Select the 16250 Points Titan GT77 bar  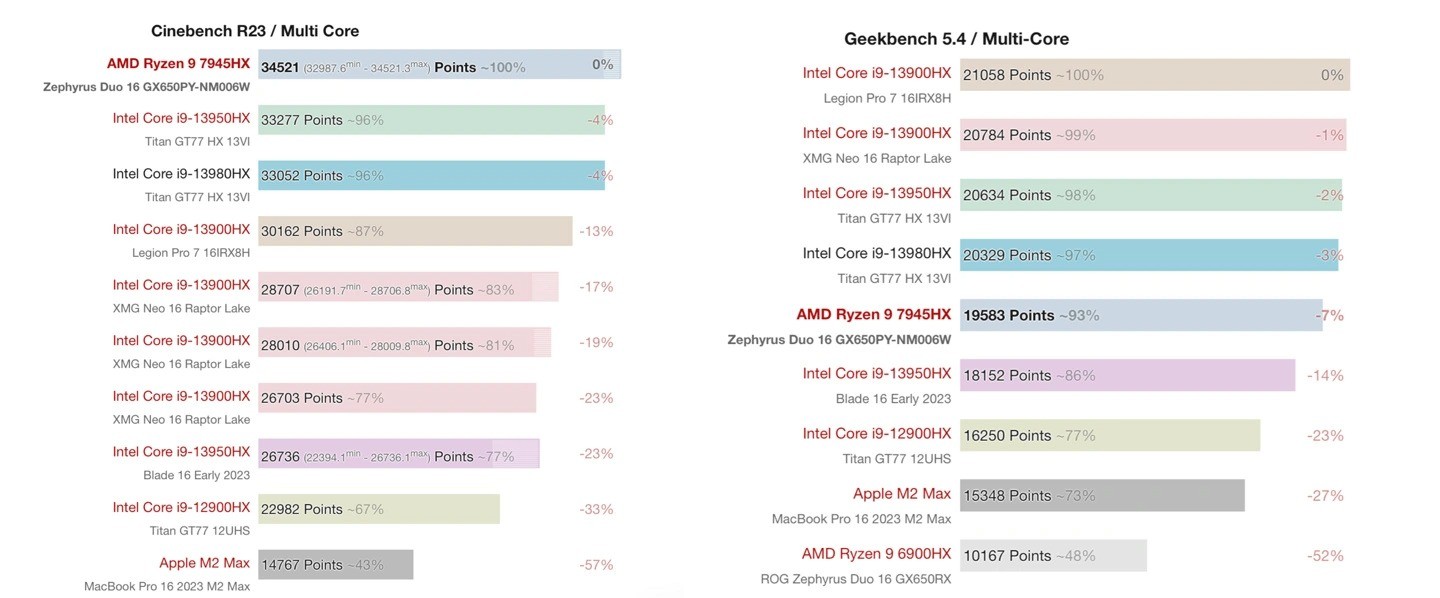(x=1109, y=435)
